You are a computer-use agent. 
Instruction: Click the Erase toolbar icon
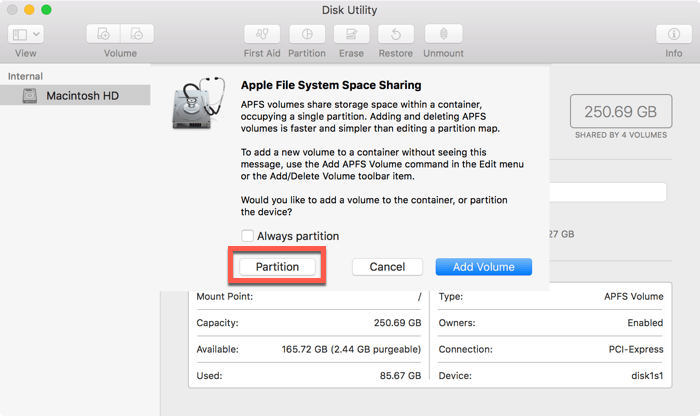tap(351, 34)
